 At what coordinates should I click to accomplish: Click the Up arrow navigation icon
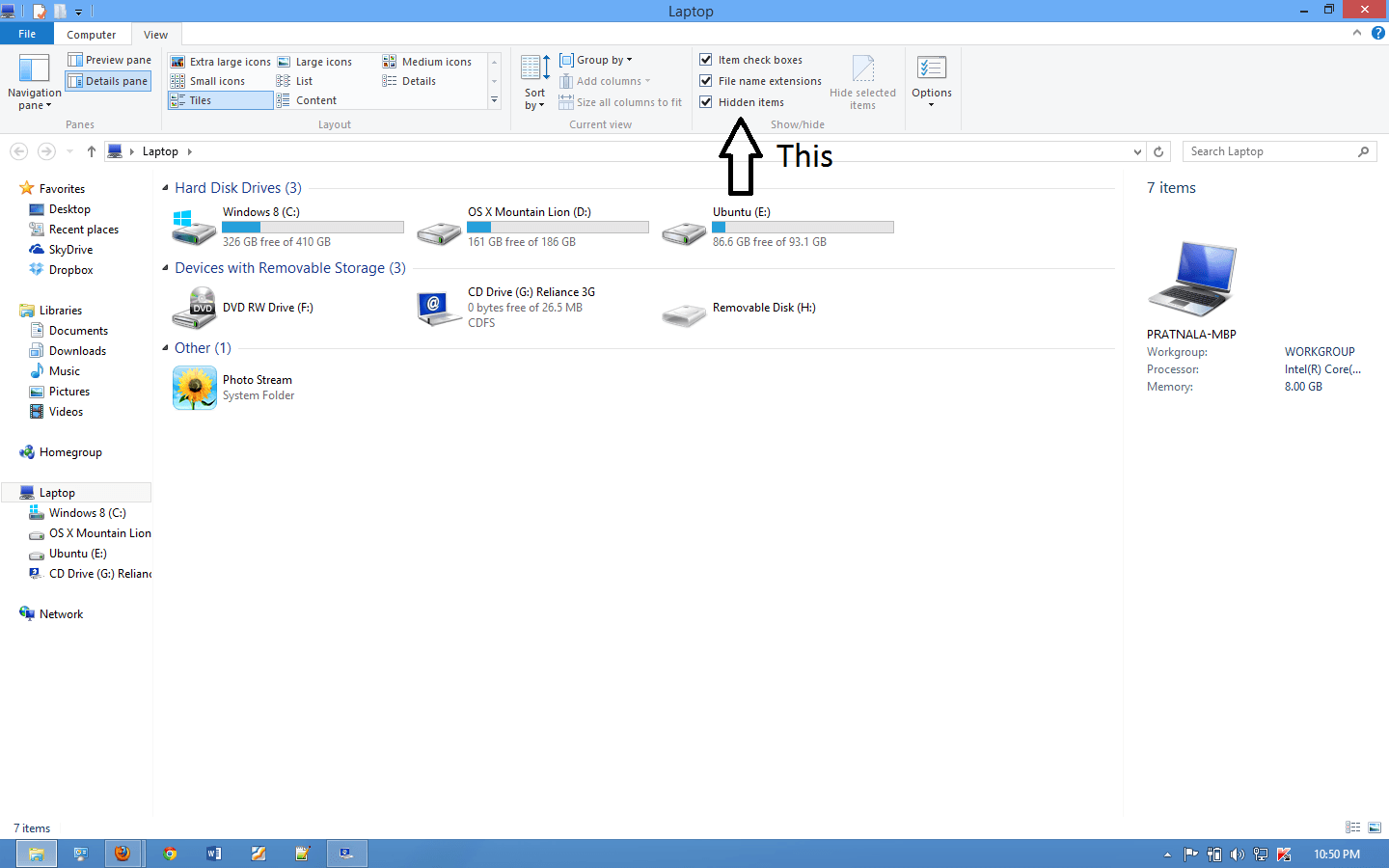[x=92, y=151]
